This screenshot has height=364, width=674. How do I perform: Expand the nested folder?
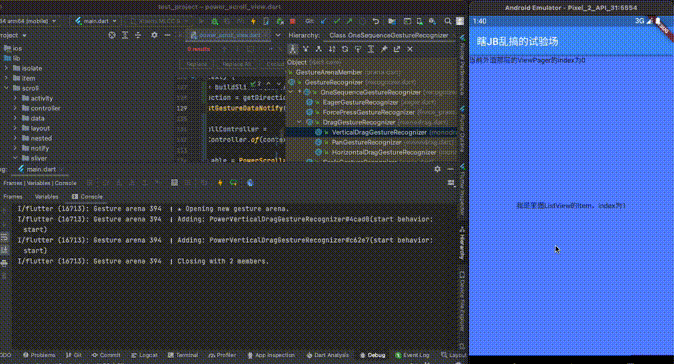(15, 138)
